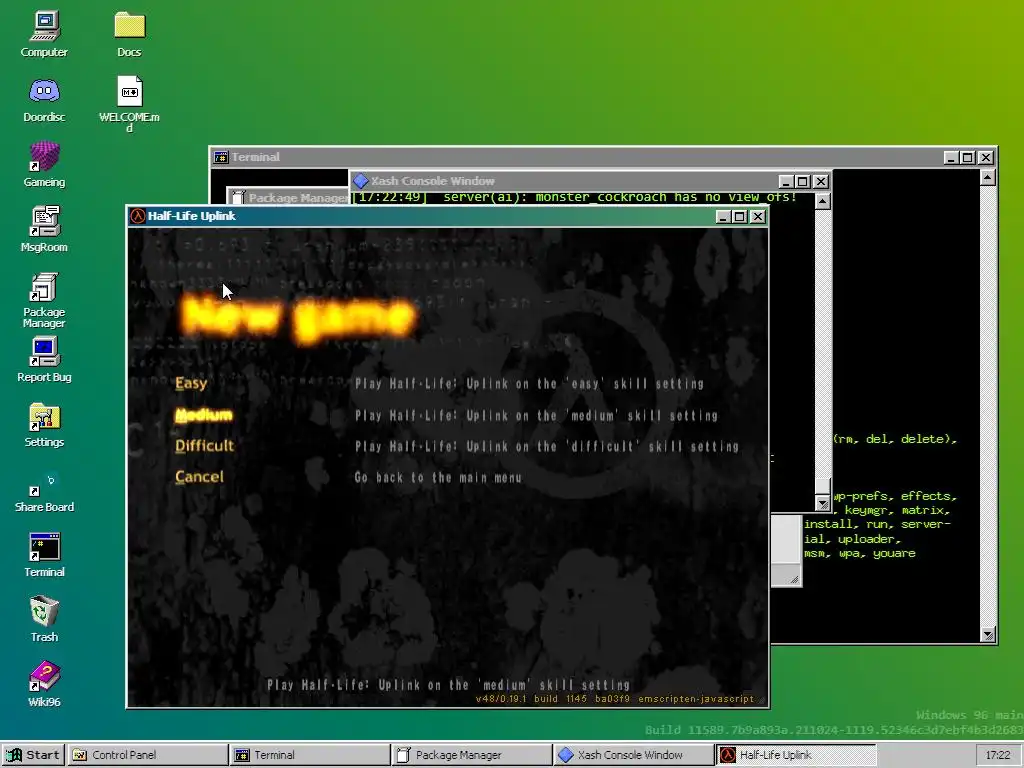Open the Computer desktop icon

point(44,35)
